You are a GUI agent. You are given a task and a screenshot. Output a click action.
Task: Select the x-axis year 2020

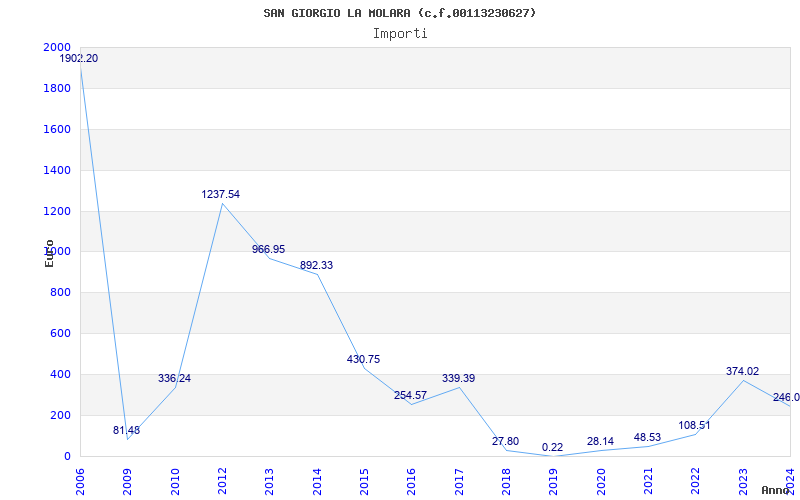(601, 482)
